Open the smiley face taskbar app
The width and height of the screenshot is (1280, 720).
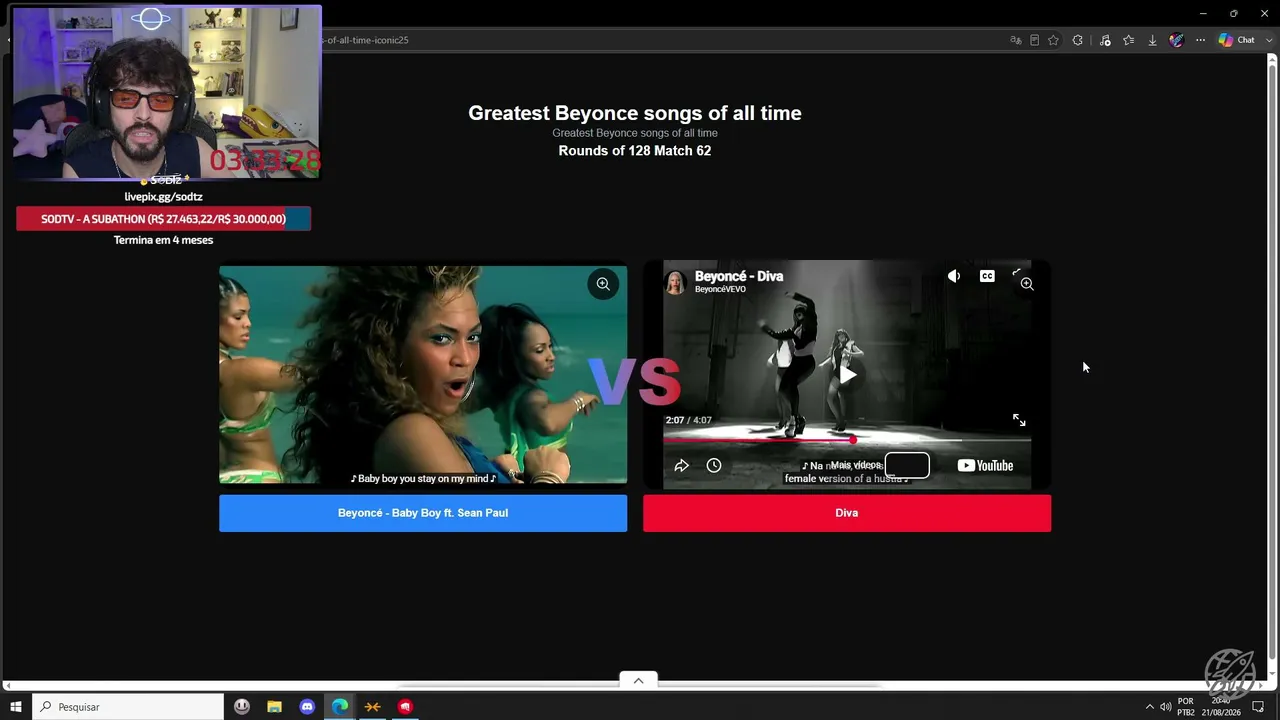click(x=242, y=707)
